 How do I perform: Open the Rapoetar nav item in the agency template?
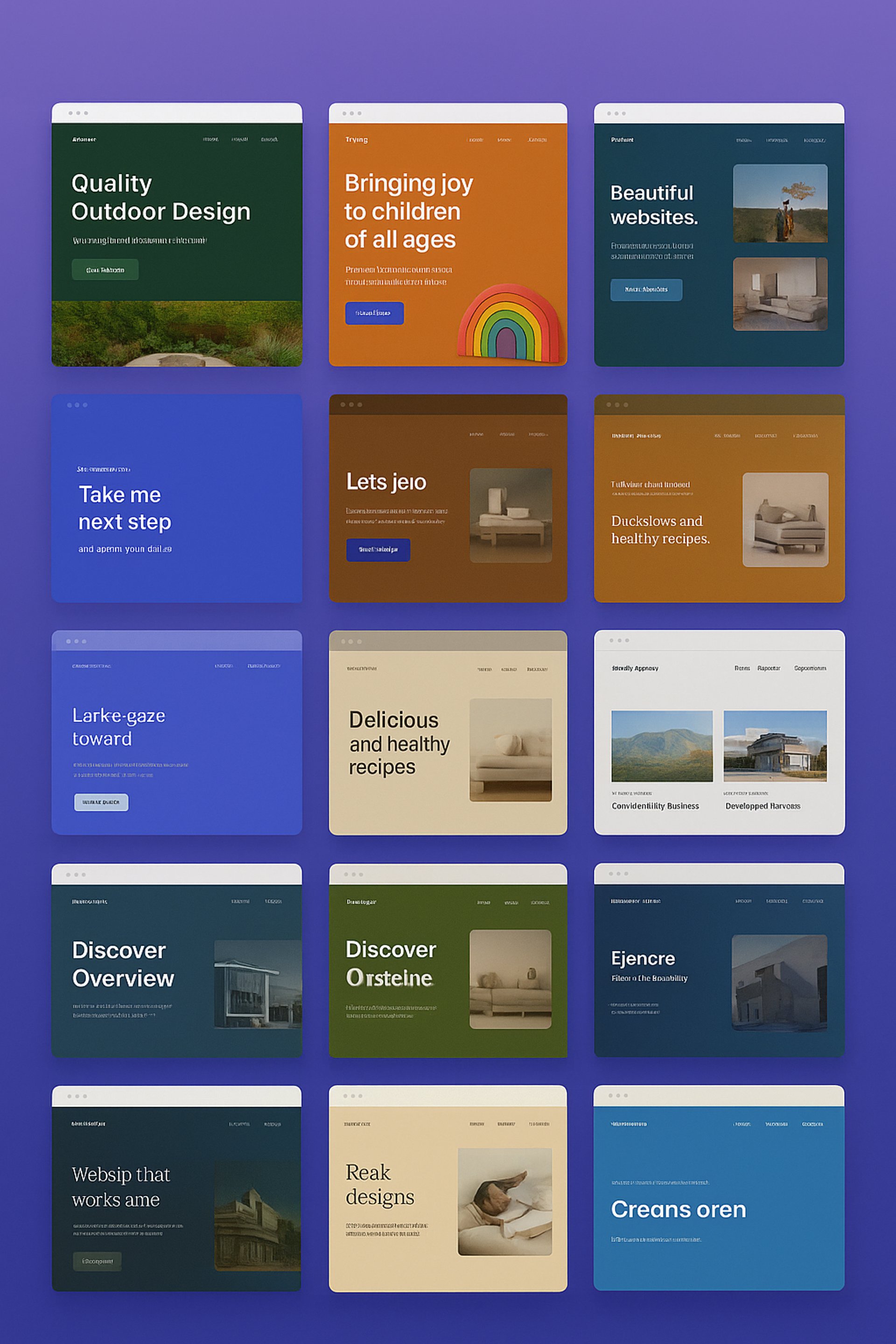[769, 668]
